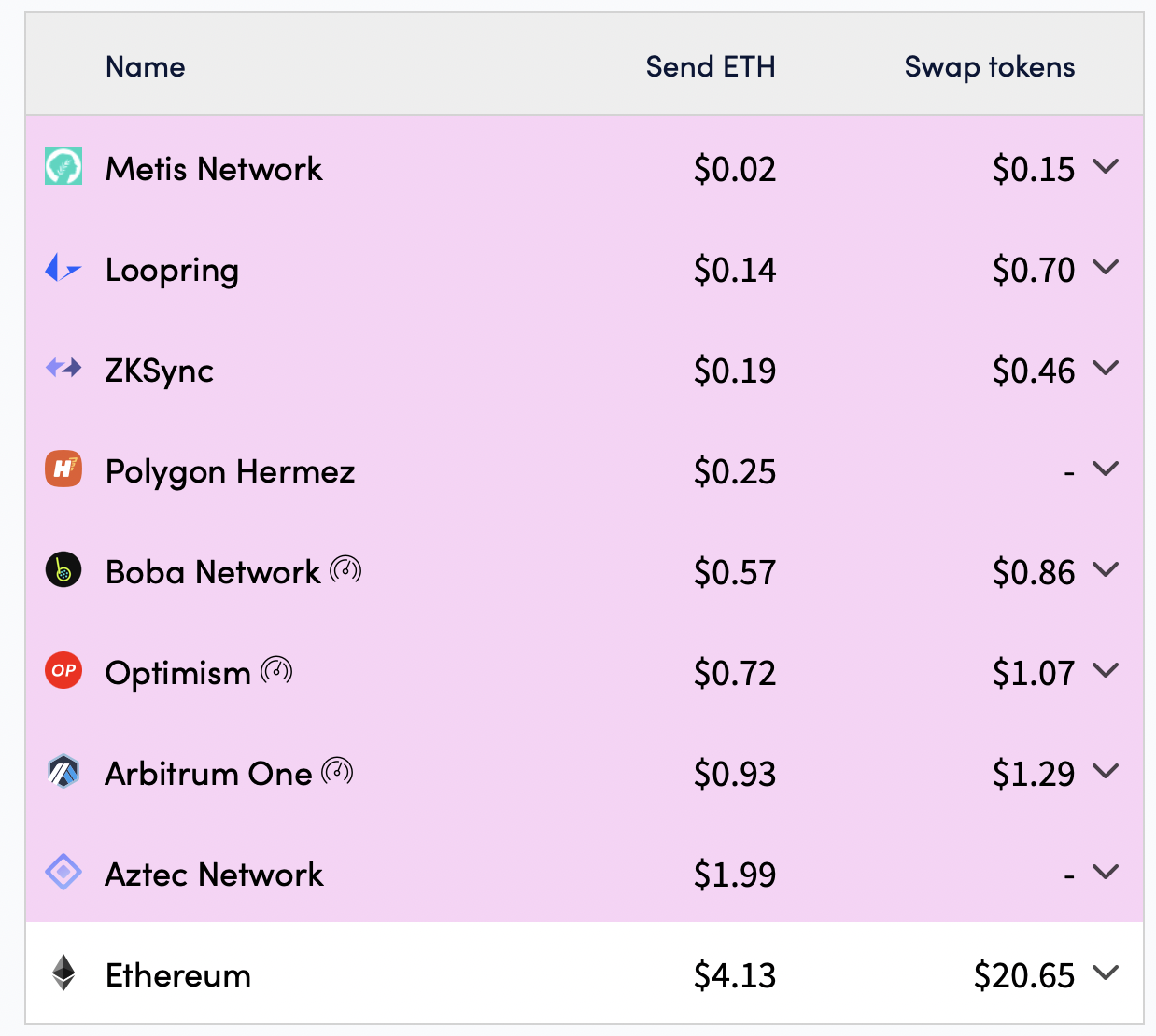Image resolution: width=1156 pixels, height=1036 pixels.
Task: Click the Ethereum diamond logo icon
Action: click(x=63, y=973)
